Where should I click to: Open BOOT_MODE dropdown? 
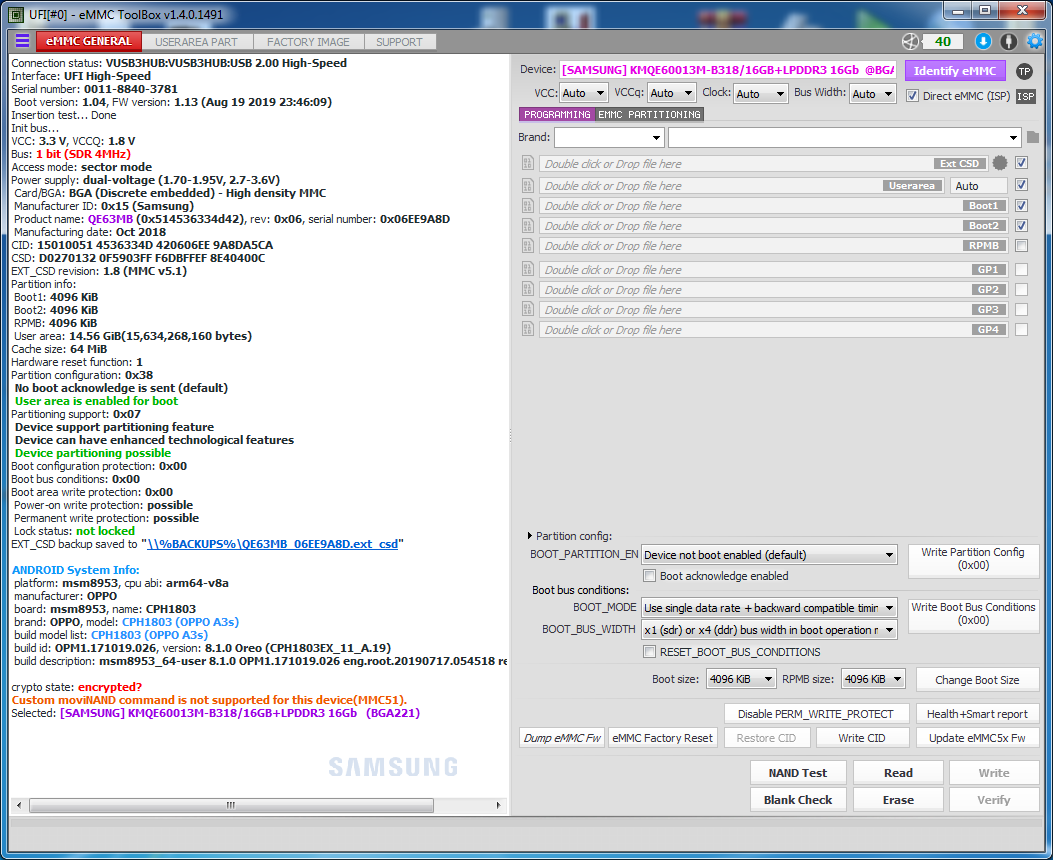(x=769, y=608)
